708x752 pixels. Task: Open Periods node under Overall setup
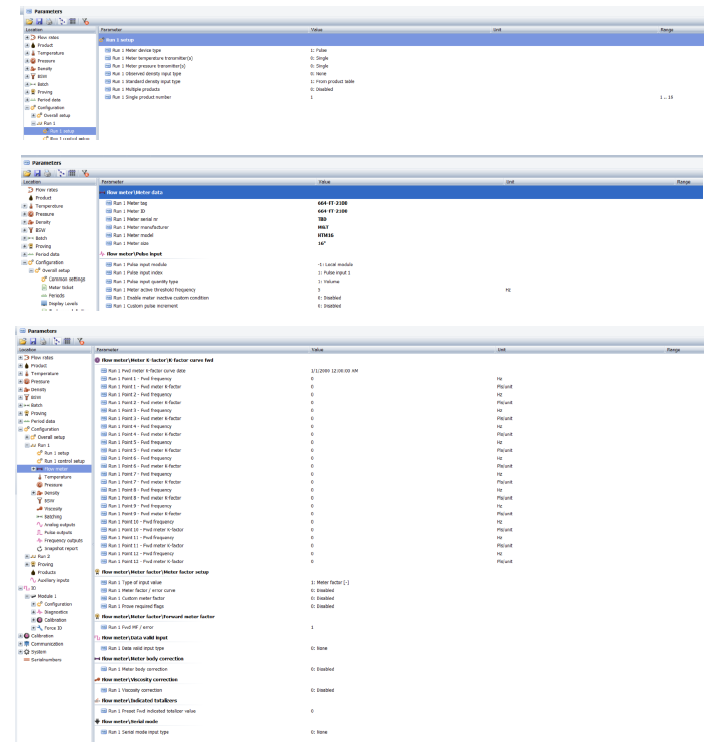point(57,295)
